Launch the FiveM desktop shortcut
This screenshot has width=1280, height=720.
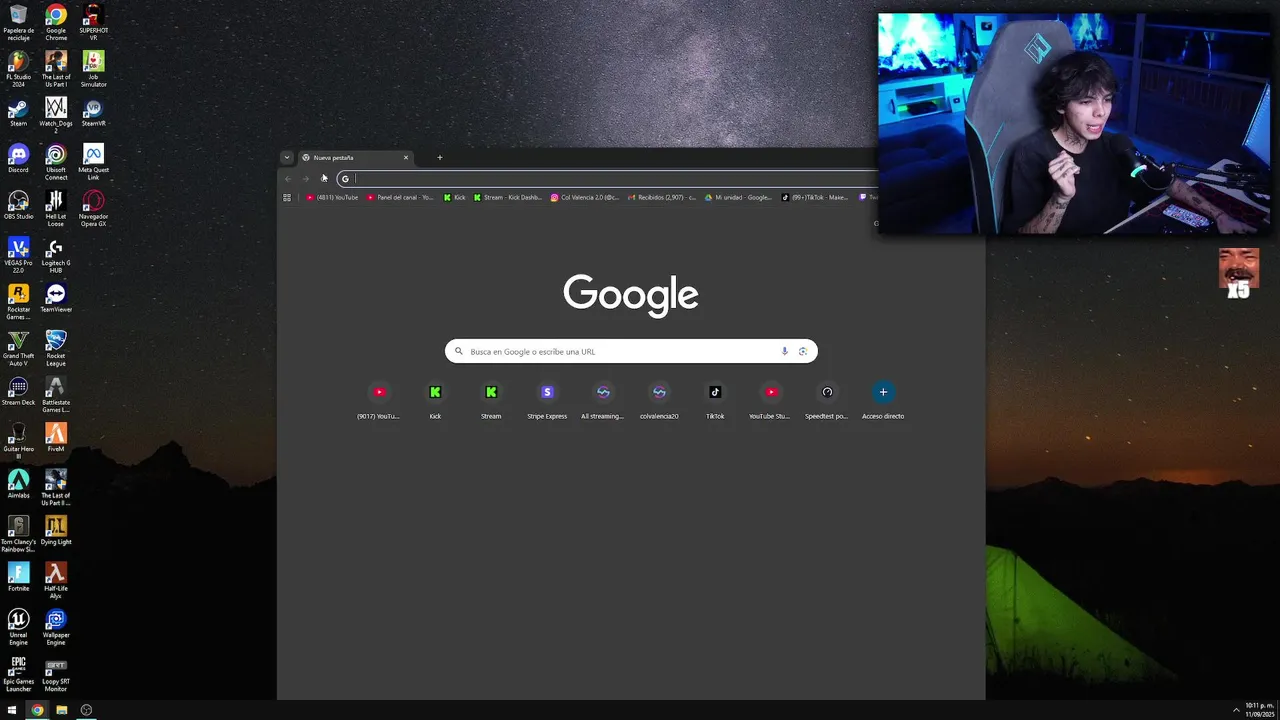56,437
